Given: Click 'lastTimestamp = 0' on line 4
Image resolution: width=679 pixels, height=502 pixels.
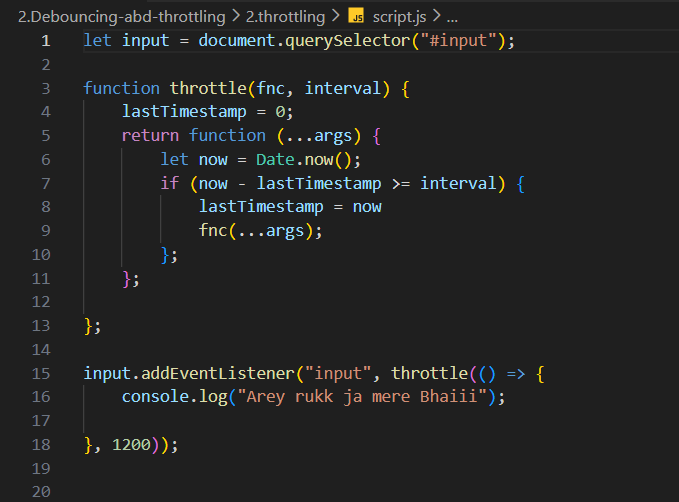Looking at the screenshot, I should click(204, 112).
